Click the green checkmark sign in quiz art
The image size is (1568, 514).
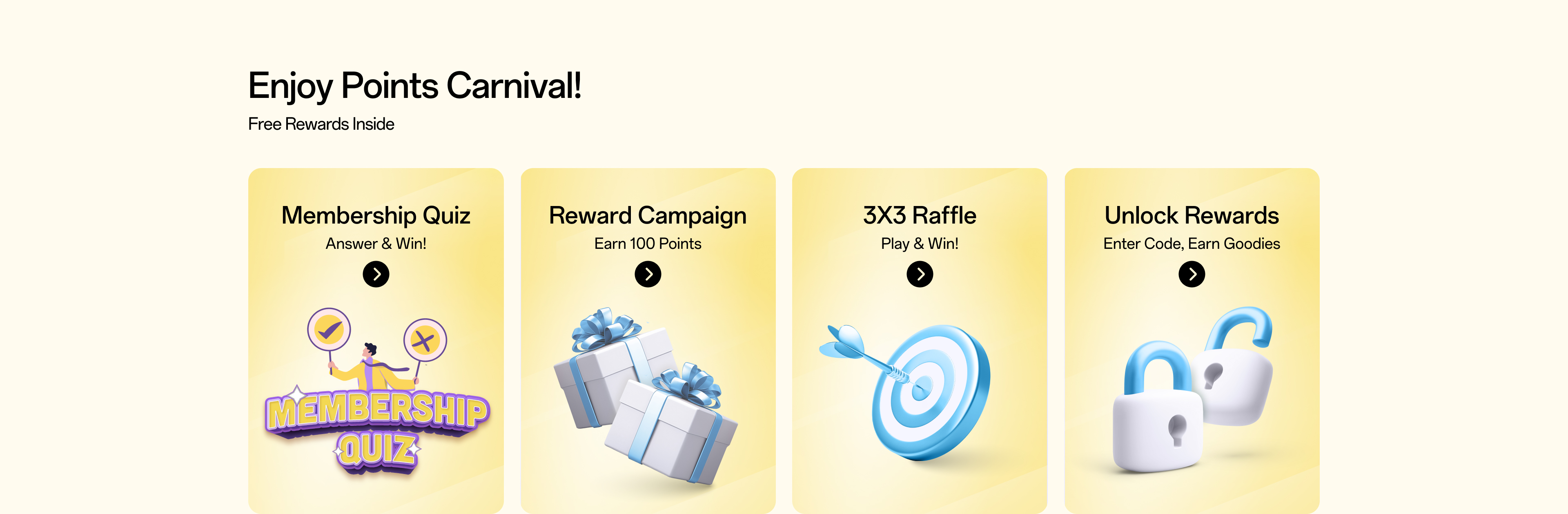[329, 330]
